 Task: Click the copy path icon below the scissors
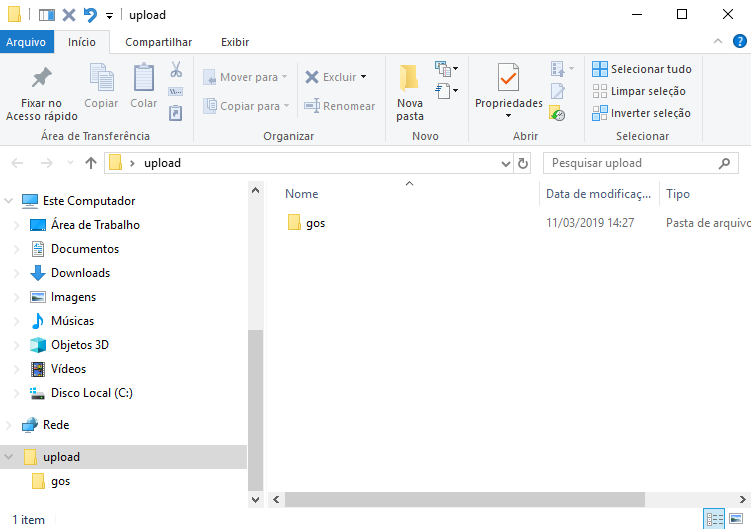(x=176, y=92)
